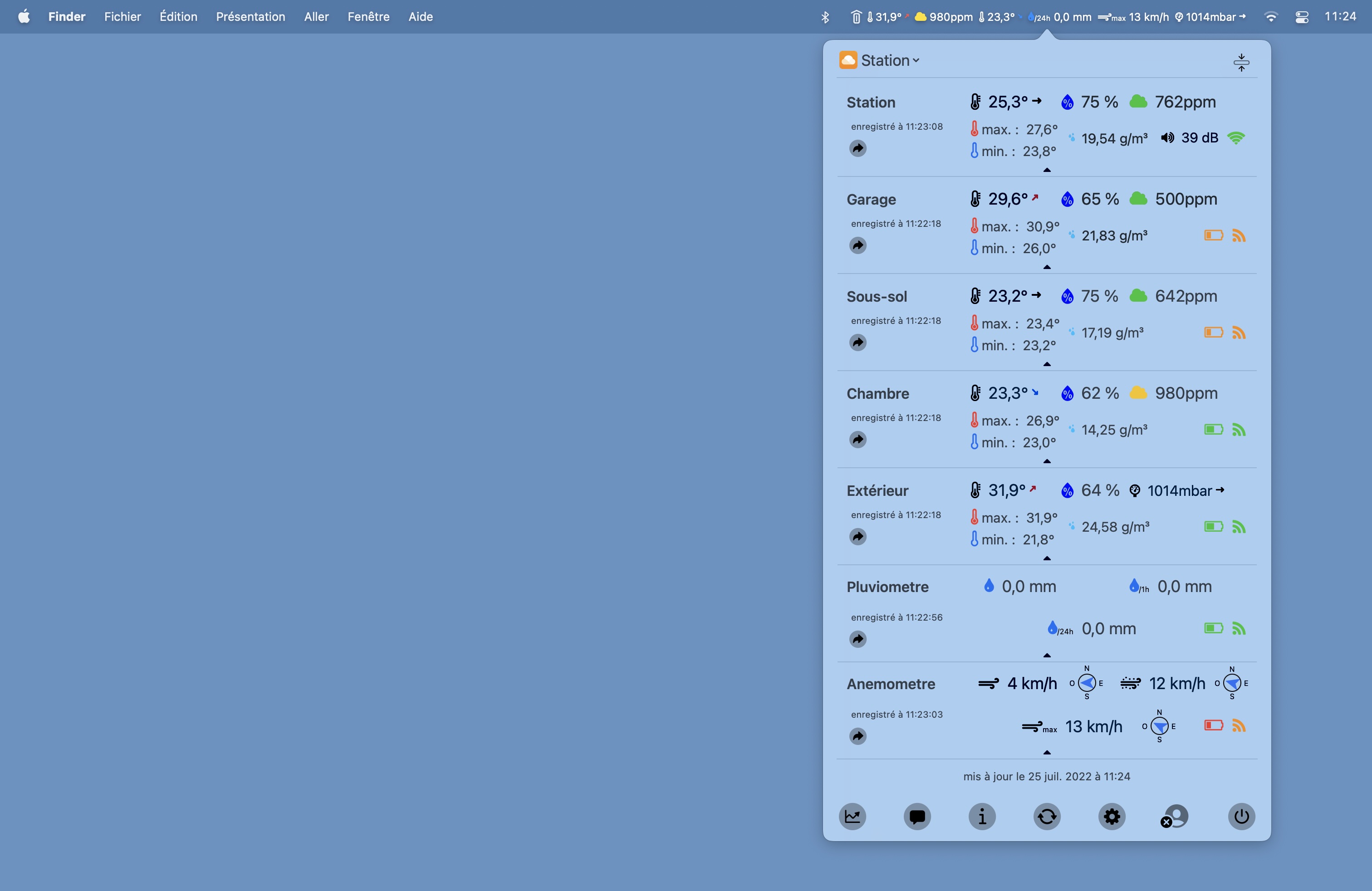Click the speech bubble message icon
This screenshot has width=1372, height=891.
[917, 816]
